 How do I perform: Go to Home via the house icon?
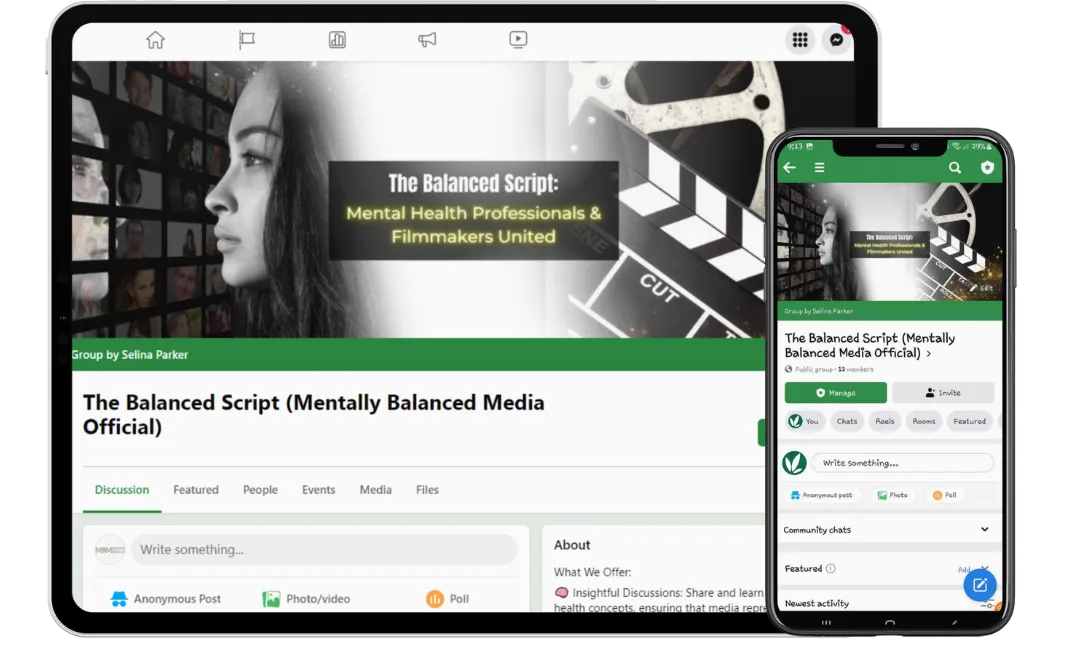tap(155, 40)
